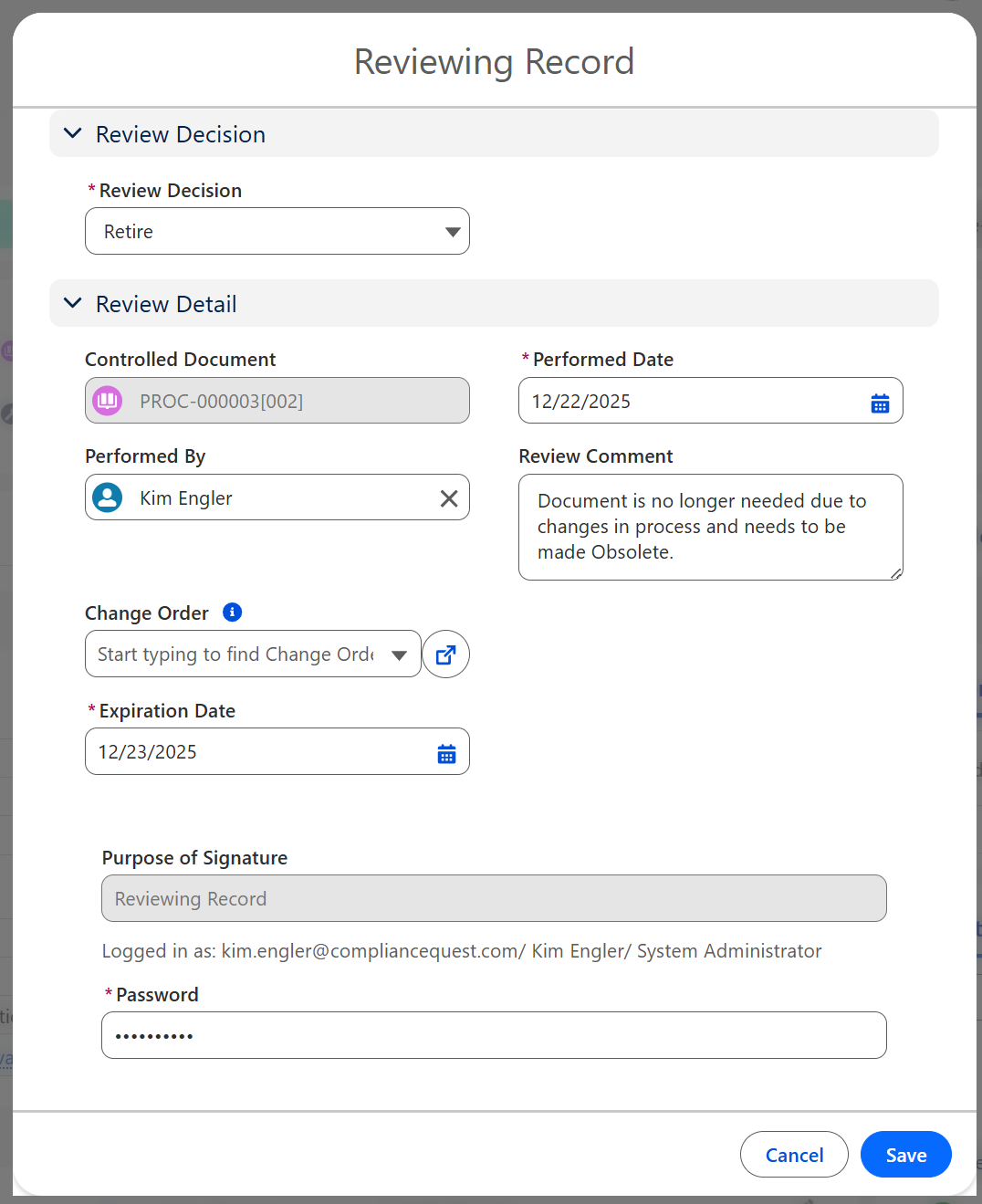Click the Expiration Date text field
This screenshot has width=982, height=1204.
tap(256, 752)
